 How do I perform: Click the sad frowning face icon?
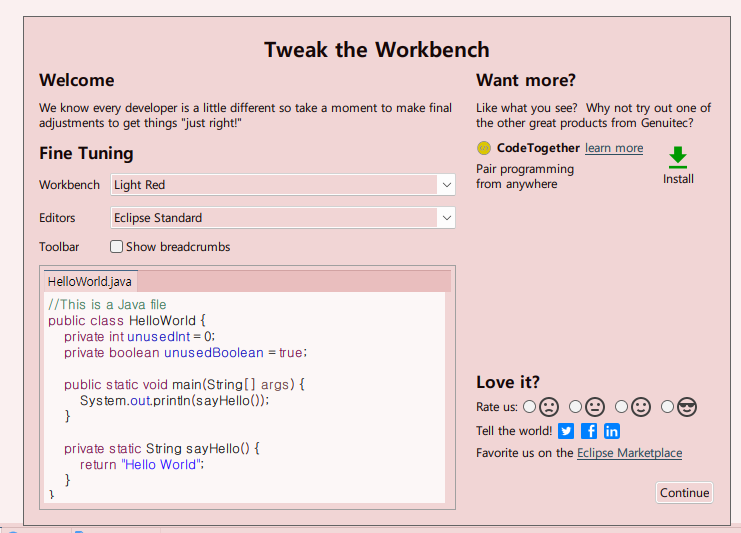coord(549,407)
